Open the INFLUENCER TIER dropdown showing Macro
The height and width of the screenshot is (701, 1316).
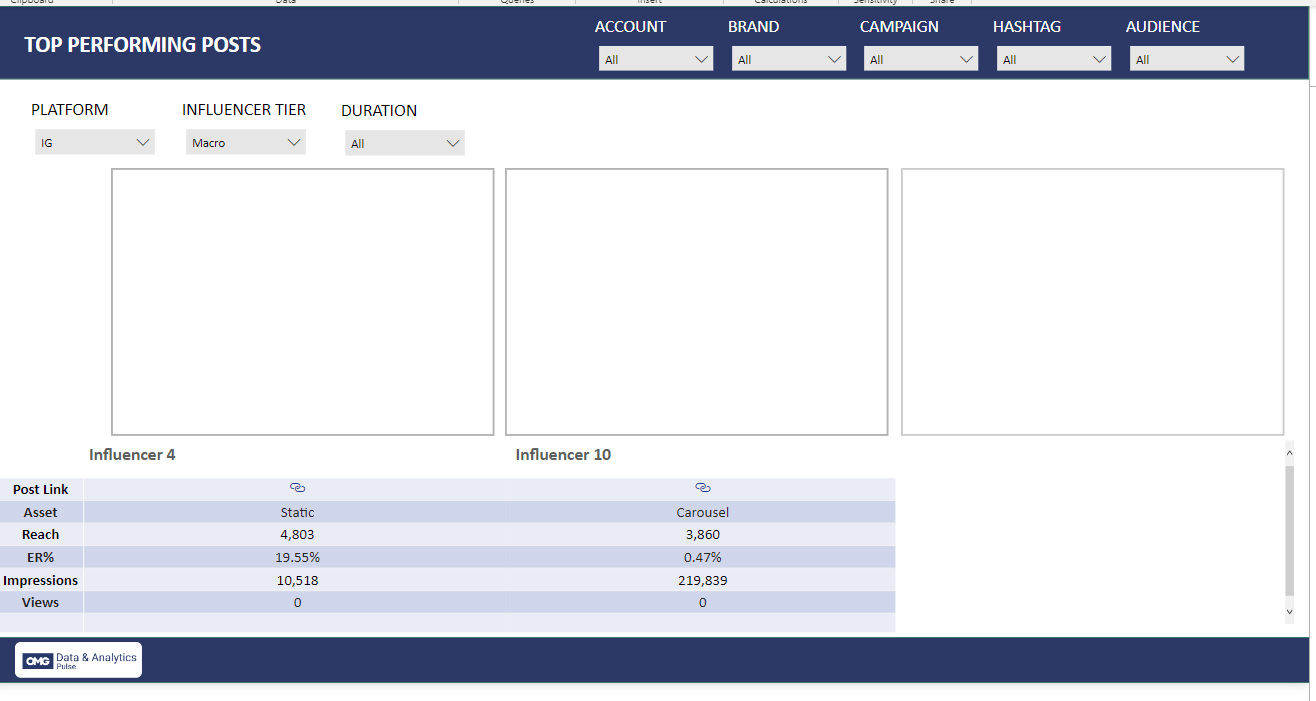pos(246,142)
